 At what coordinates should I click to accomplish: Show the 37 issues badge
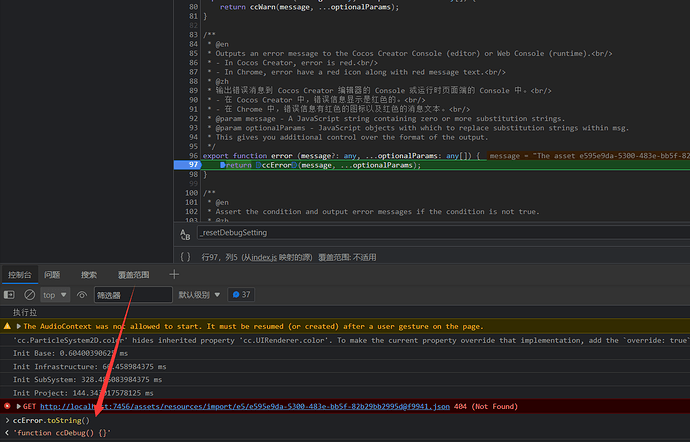[x=241, y=295]
